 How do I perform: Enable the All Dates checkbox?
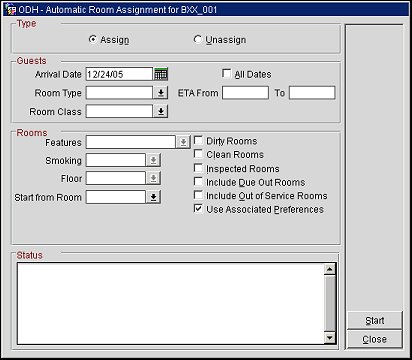(x=226, y=73)
